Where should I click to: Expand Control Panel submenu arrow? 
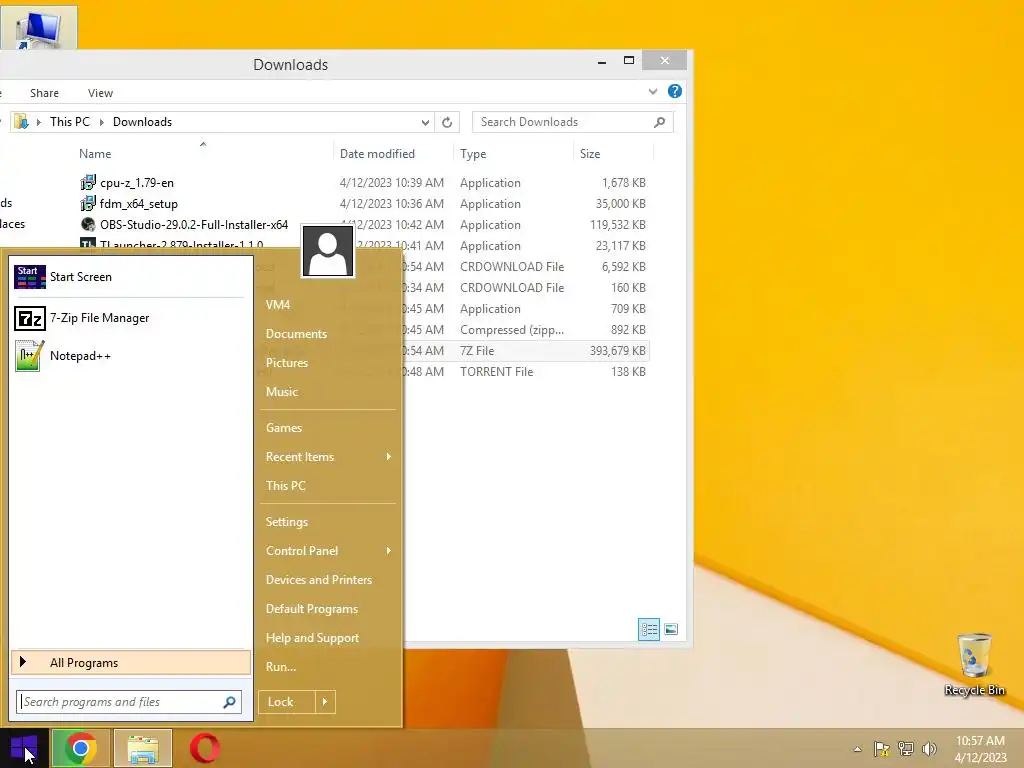(389, 551)
